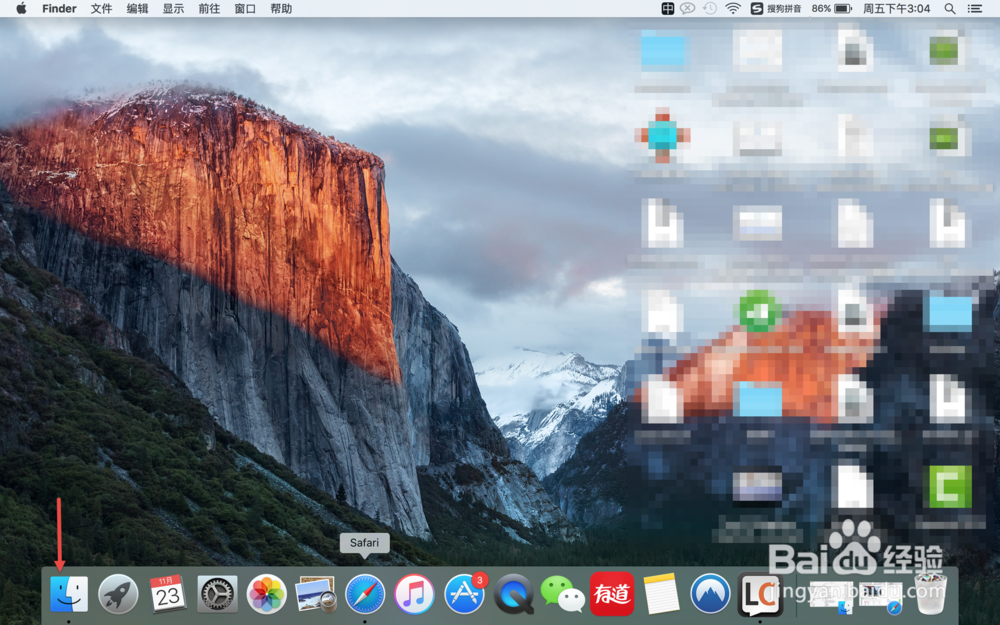Open Finder from the Dock

click(x=69, y=594)
